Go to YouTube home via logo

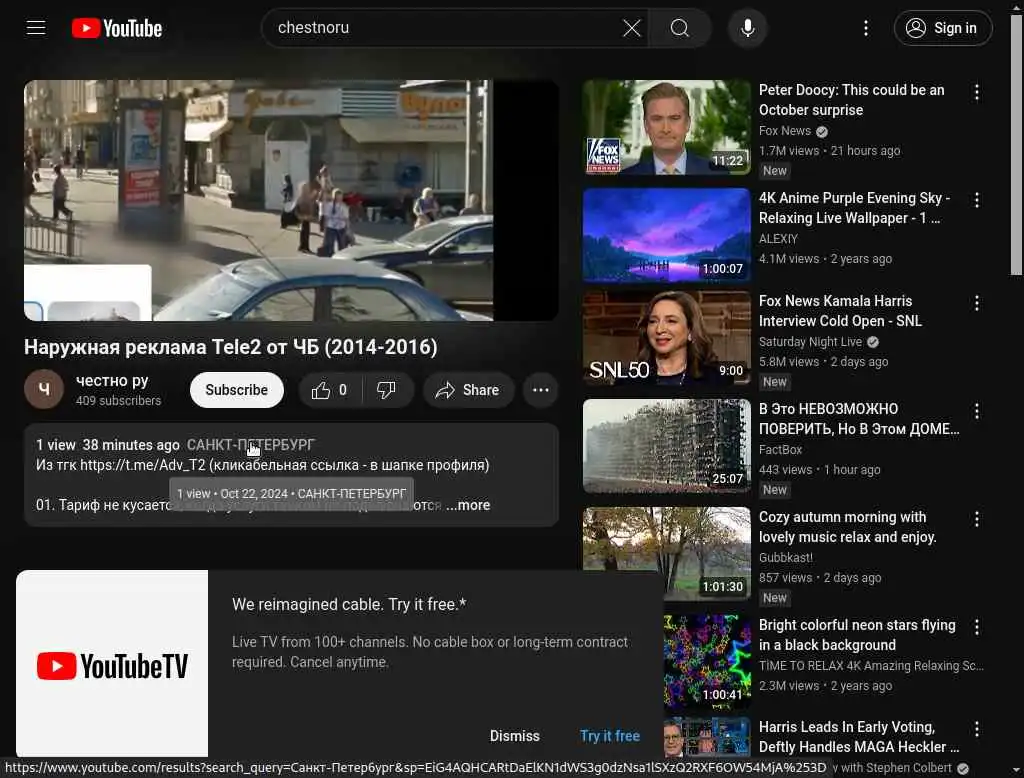(x=117, y=28)
